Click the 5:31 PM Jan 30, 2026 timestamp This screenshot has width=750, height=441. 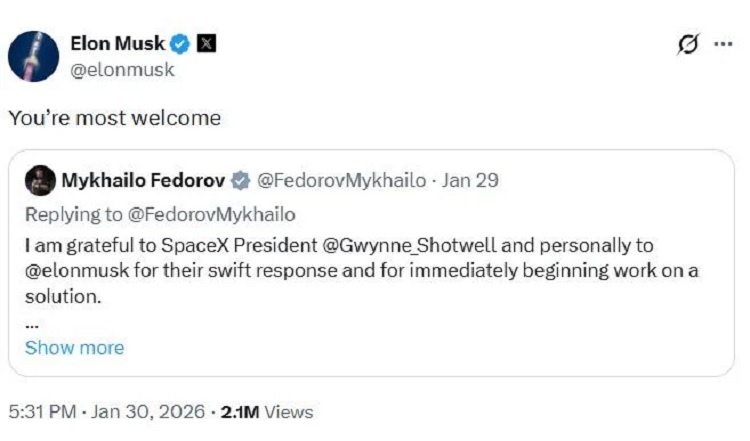(108, 412)
